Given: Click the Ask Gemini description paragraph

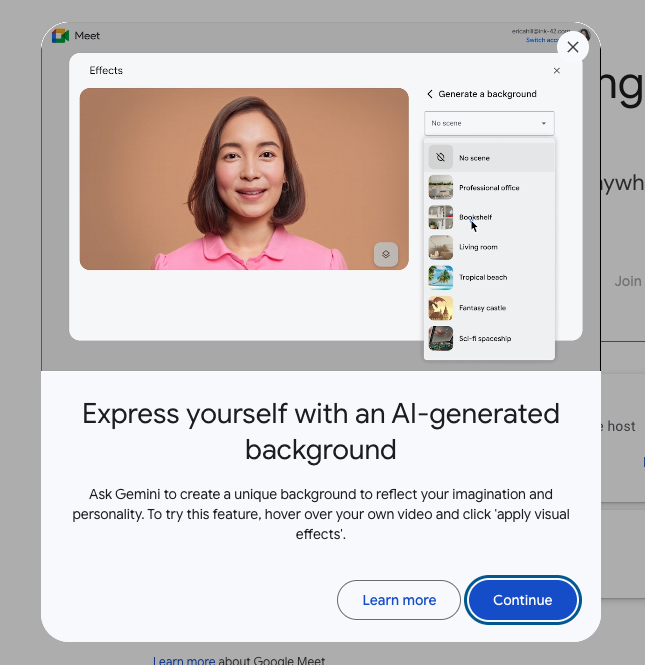Looking at the screenshot, I should click(x=321, y=514).
